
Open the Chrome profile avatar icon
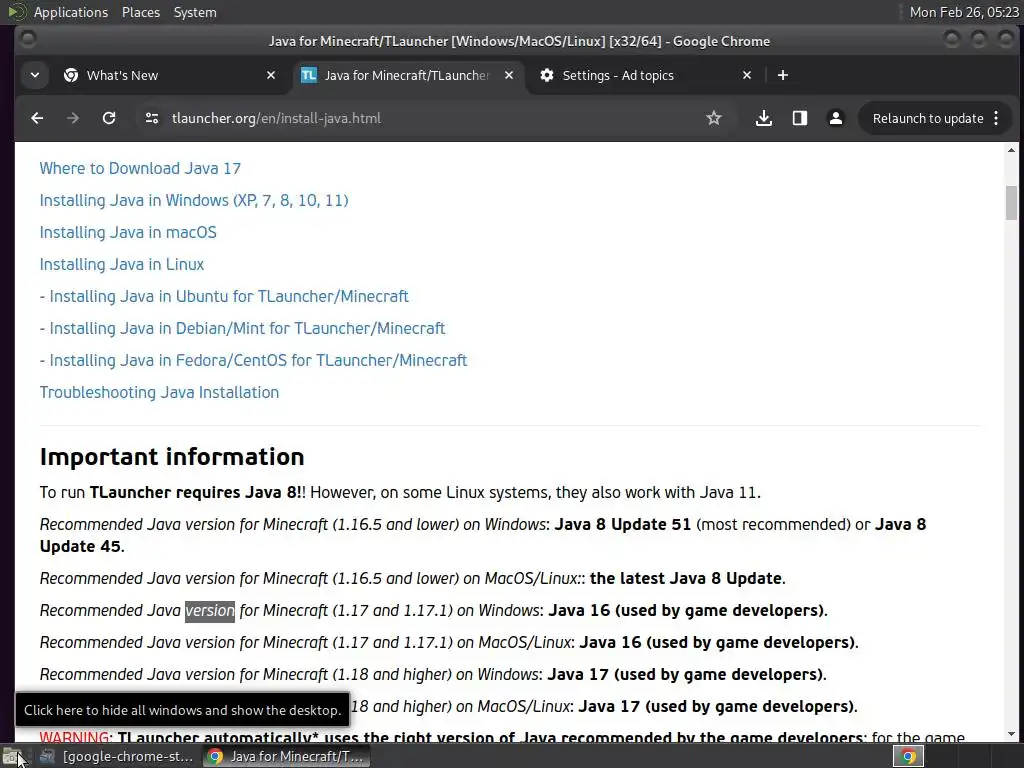pyautogui.click(x=835, y=118)
